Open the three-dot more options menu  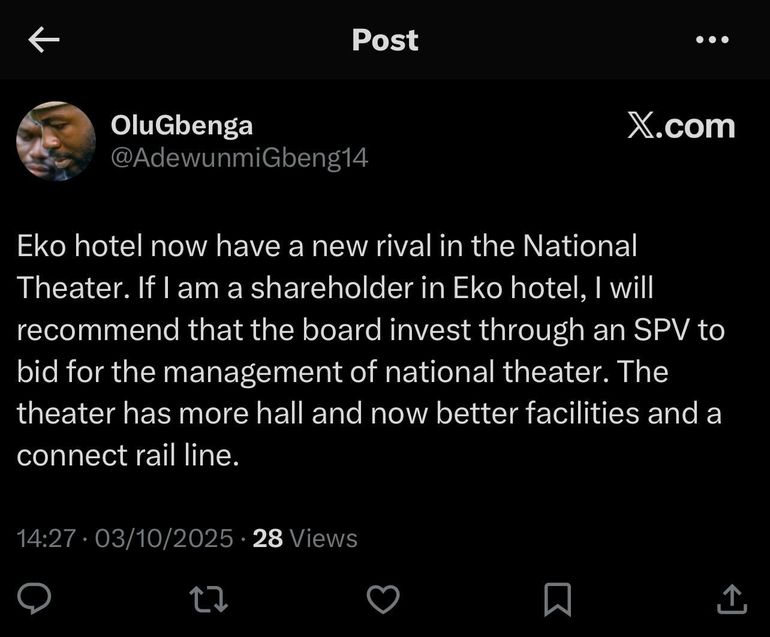(711, 40)
